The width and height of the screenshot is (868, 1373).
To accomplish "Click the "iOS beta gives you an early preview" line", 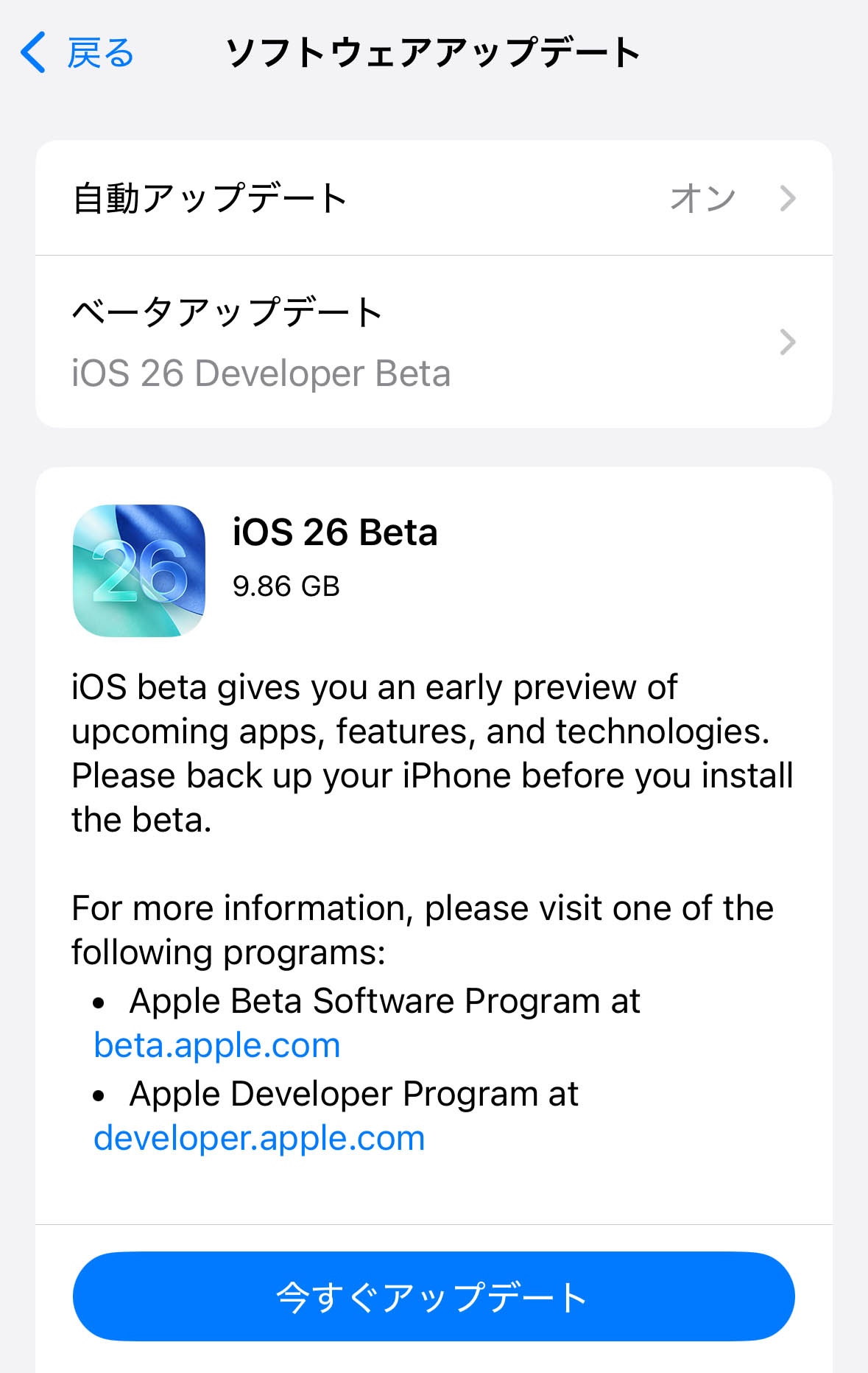I will point(374,687).
